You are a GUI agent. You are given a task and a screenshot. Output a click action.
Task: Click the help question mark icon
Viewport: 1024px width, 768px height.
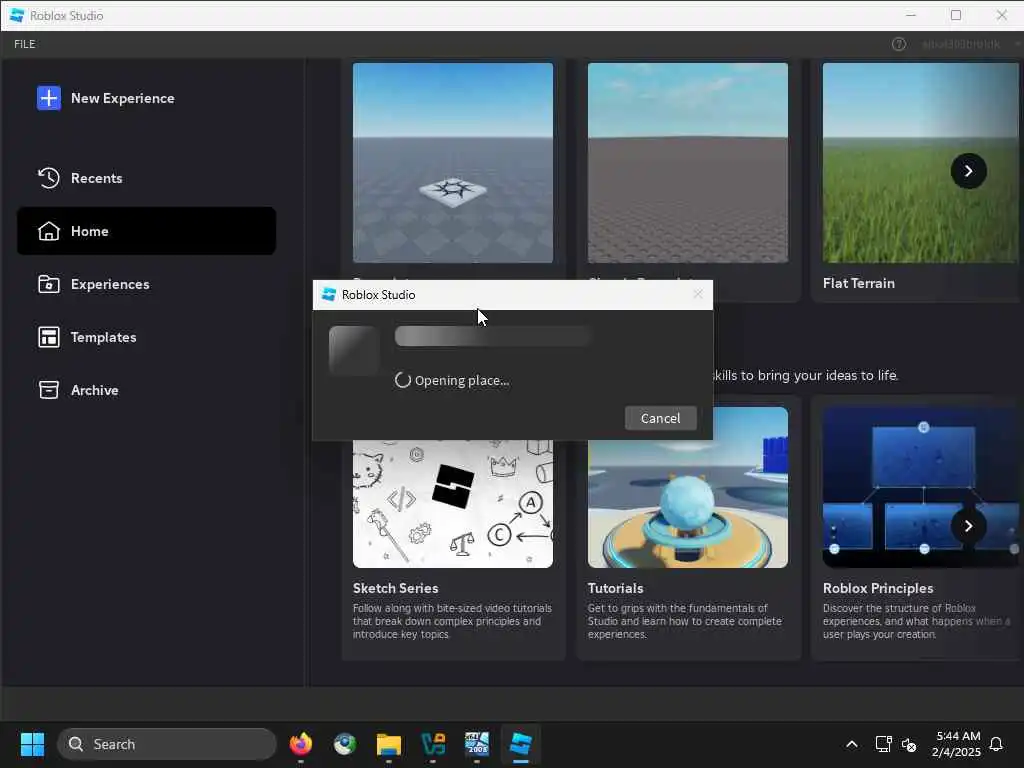click(899, 44)
